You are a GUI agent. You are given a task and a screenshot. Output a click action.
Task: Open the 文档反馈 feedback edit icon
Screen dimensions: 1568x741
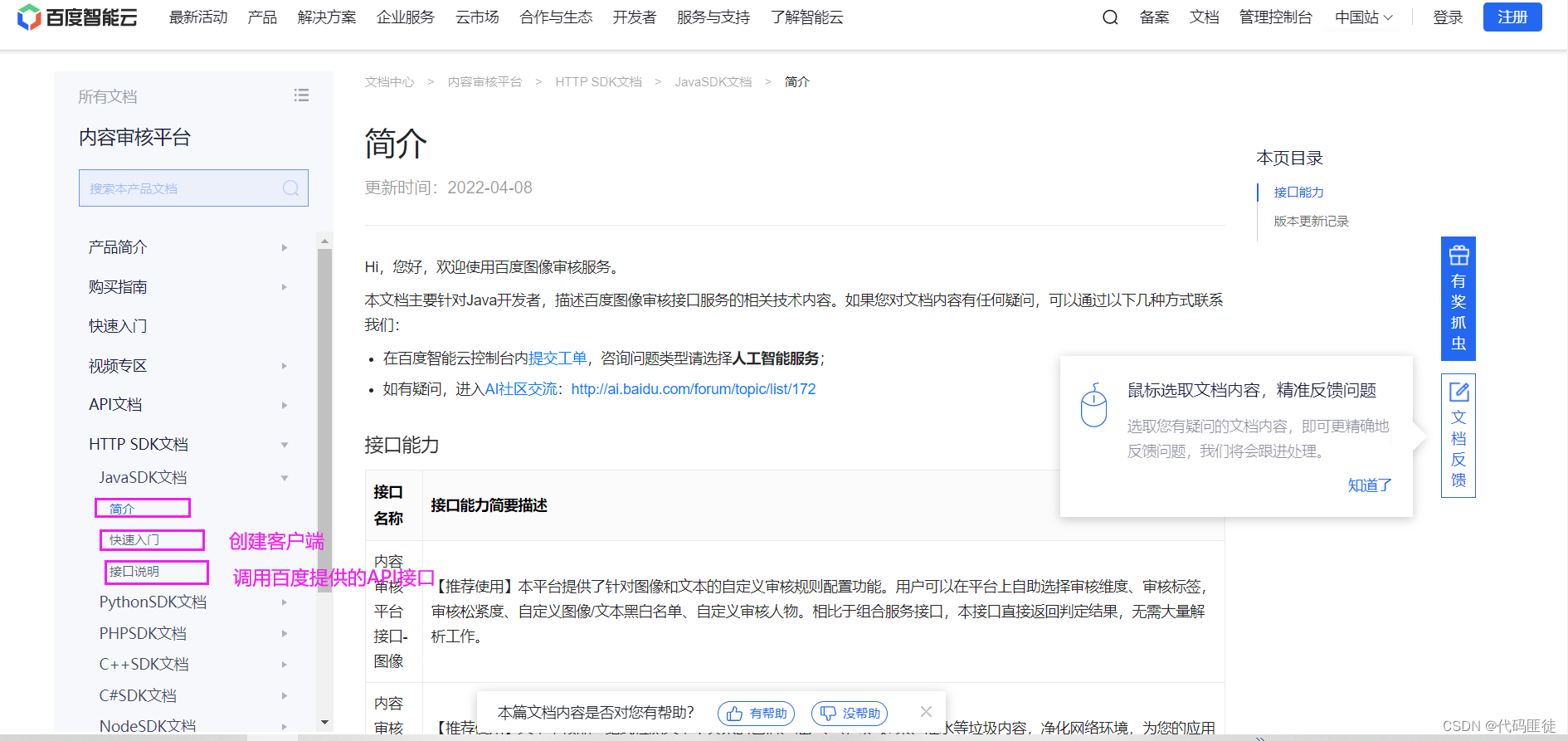[x=1458, y=392]
